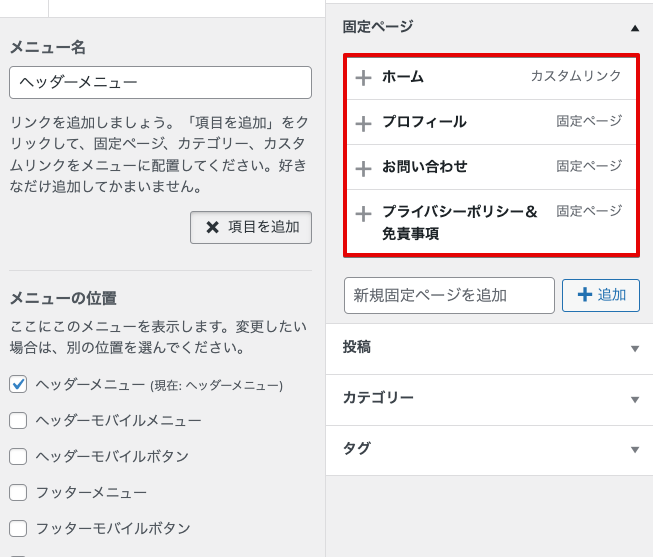Click the 新規固定ページを追加 input field
The width and height of the screenshot is (653, 557).
coord(449,295)
